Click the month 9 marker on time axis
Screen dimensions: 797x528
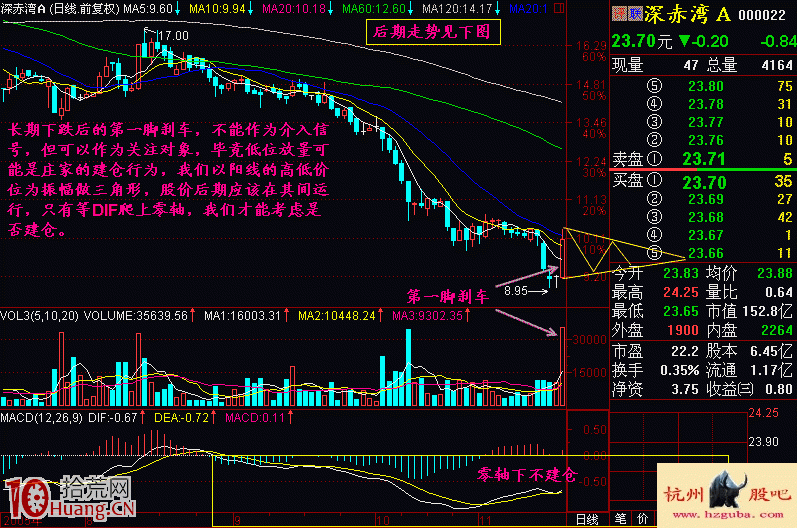point(237,520)
